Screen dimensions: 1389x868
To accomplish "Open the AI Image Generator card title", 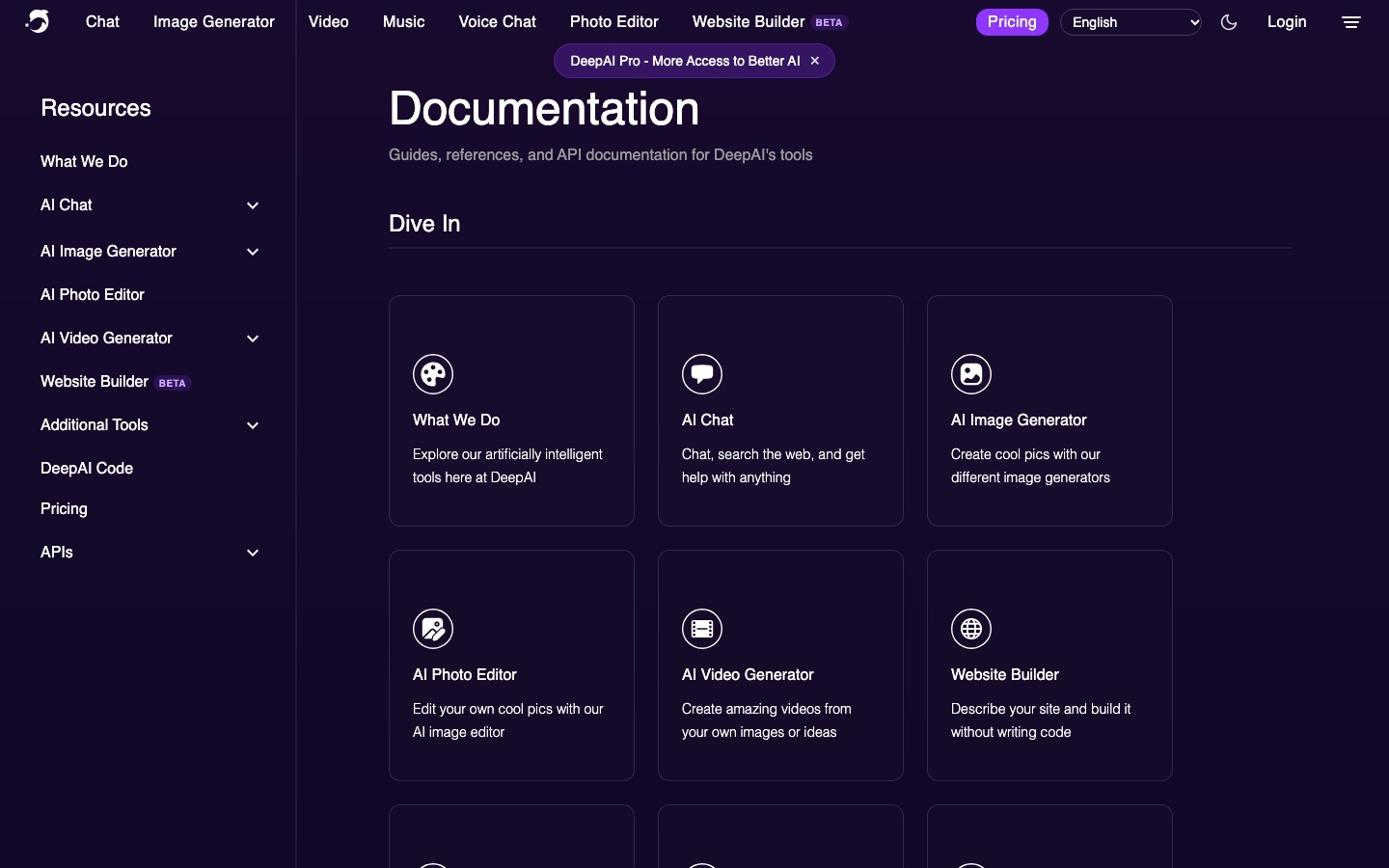I will (1019, 420).
